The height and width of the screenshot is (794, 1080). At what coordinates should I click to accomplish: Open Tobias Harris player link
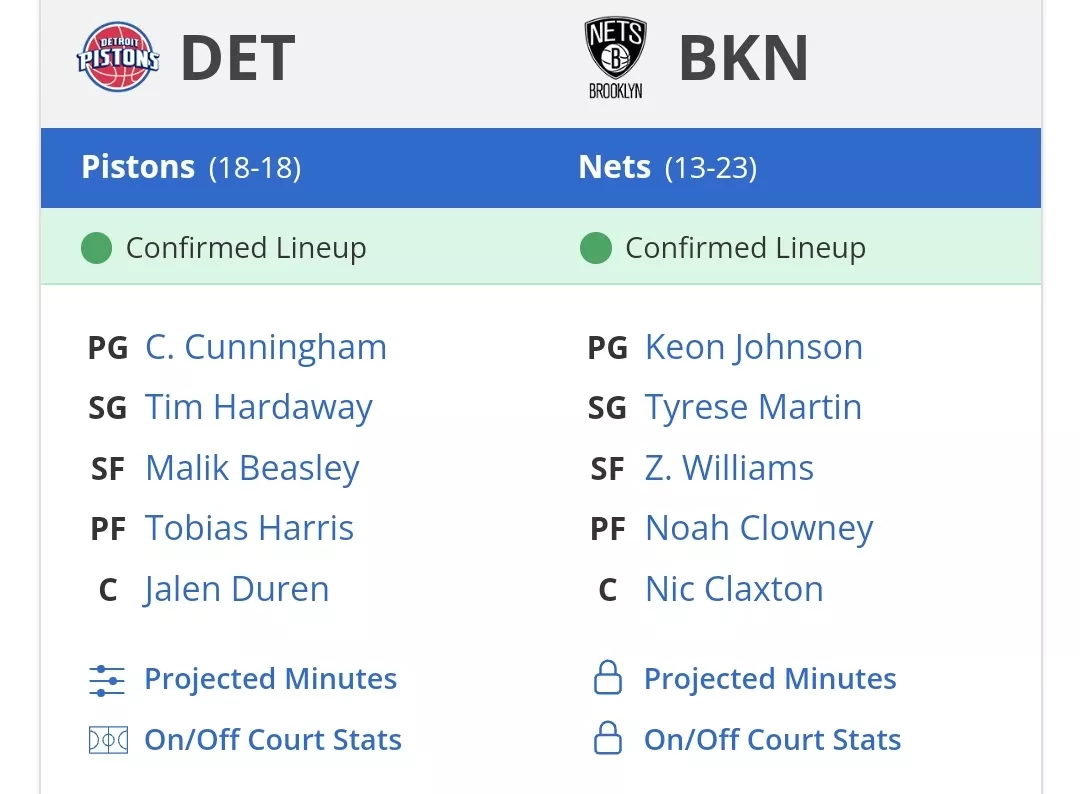tap(249, 528)
